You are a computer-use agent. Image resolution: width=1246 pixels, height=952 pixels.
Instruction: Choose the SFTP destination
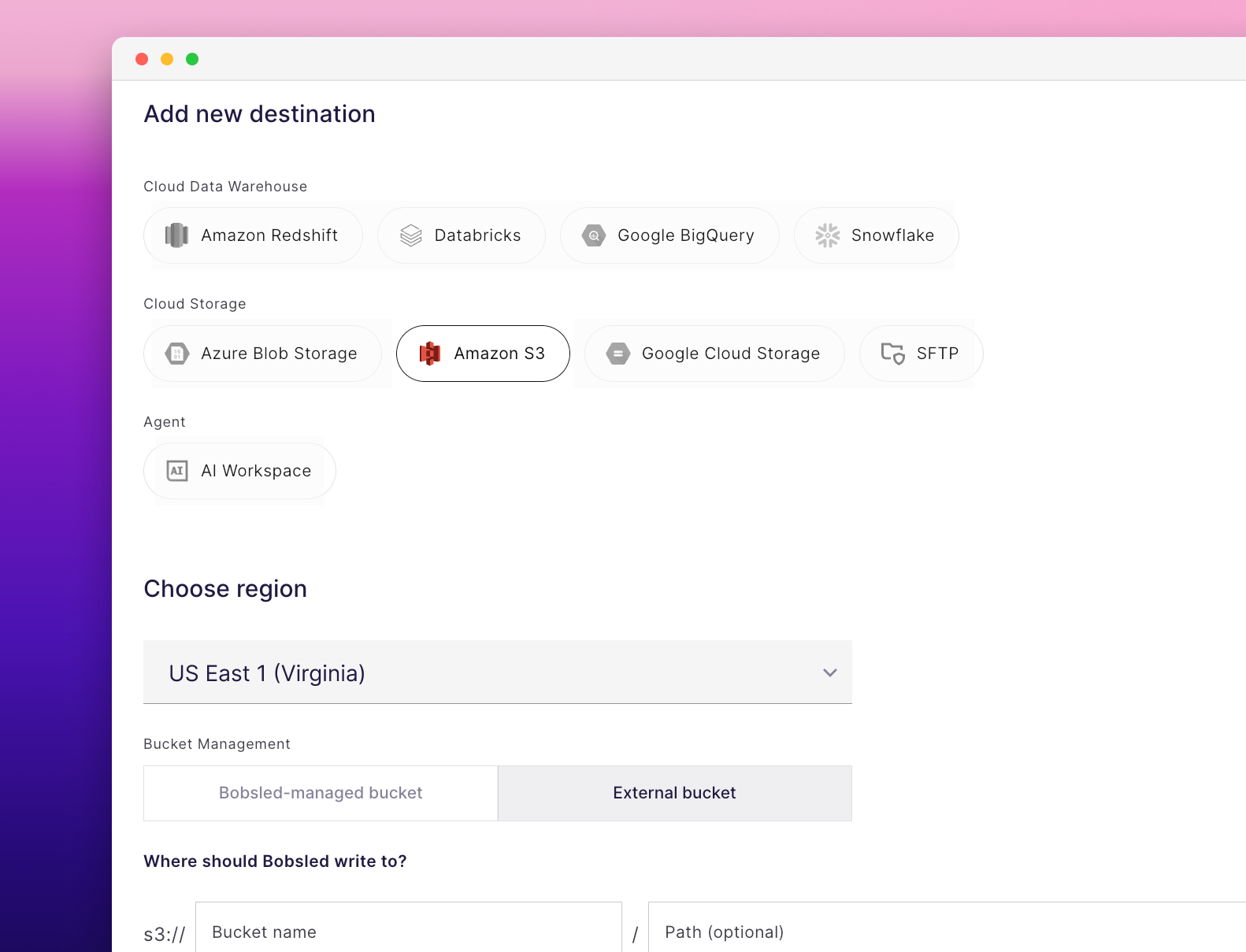pos(921,354)
